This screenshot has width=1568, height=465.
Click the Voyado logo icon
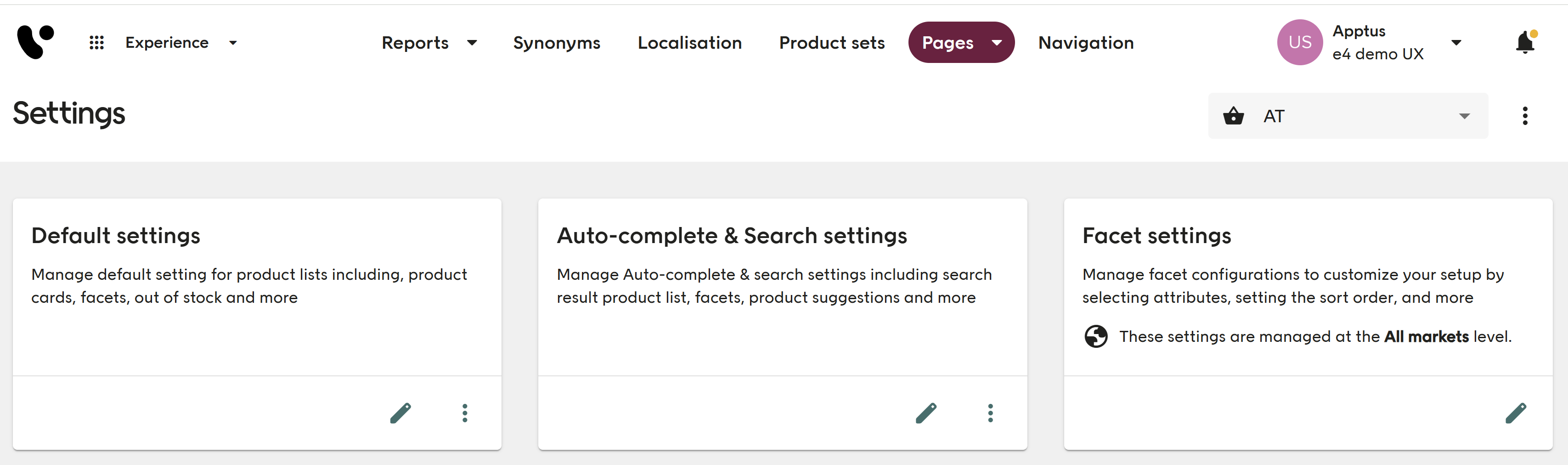[35, 42]
